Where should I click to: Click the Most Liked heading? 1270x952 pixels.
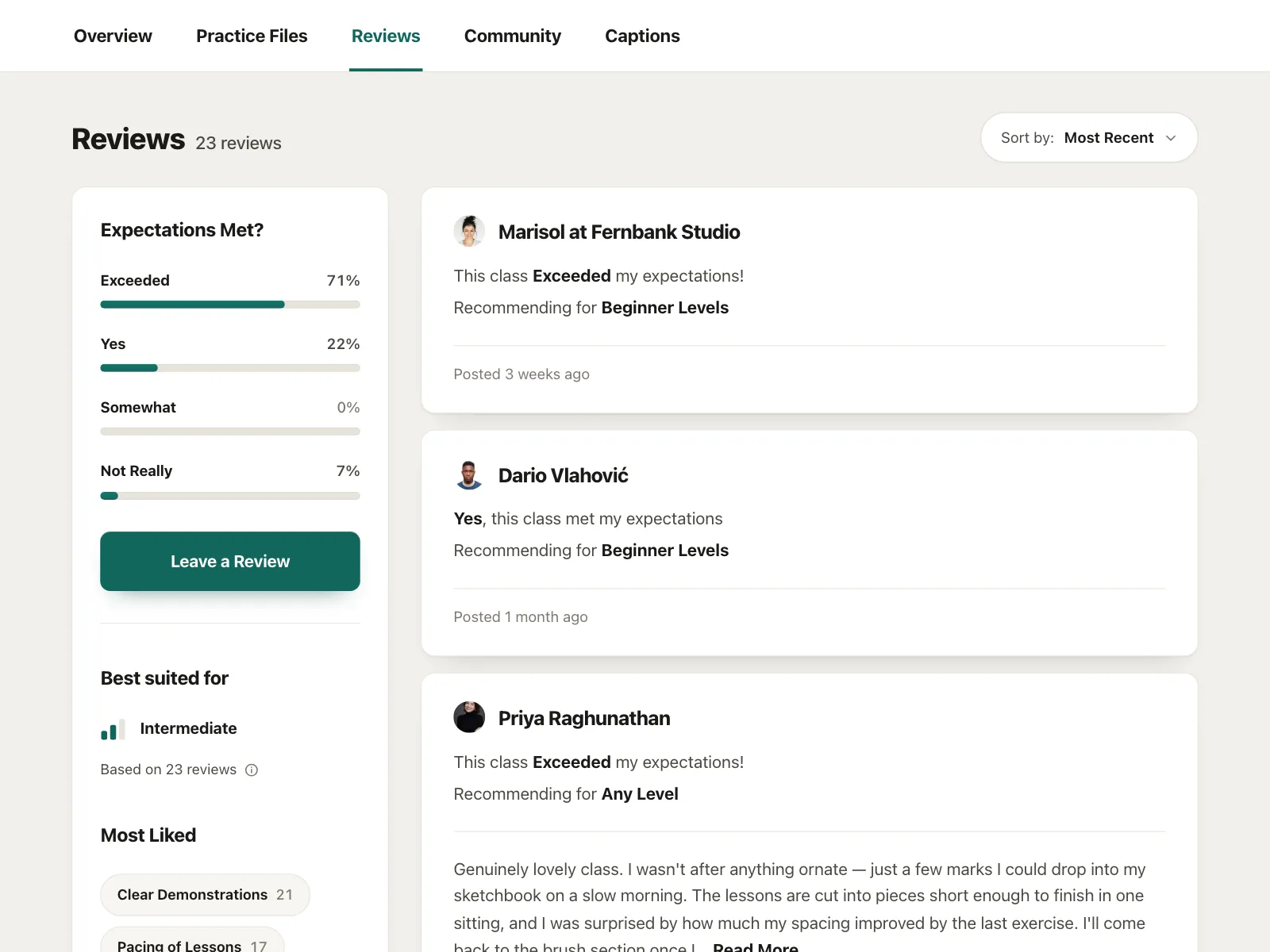coord(148,835)
